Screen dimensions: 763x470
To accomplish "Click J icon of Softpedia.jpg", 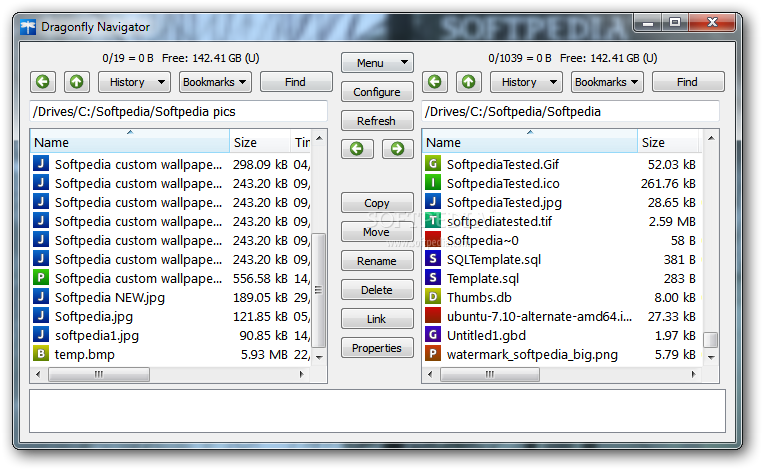I will click(x=41, y=316).
